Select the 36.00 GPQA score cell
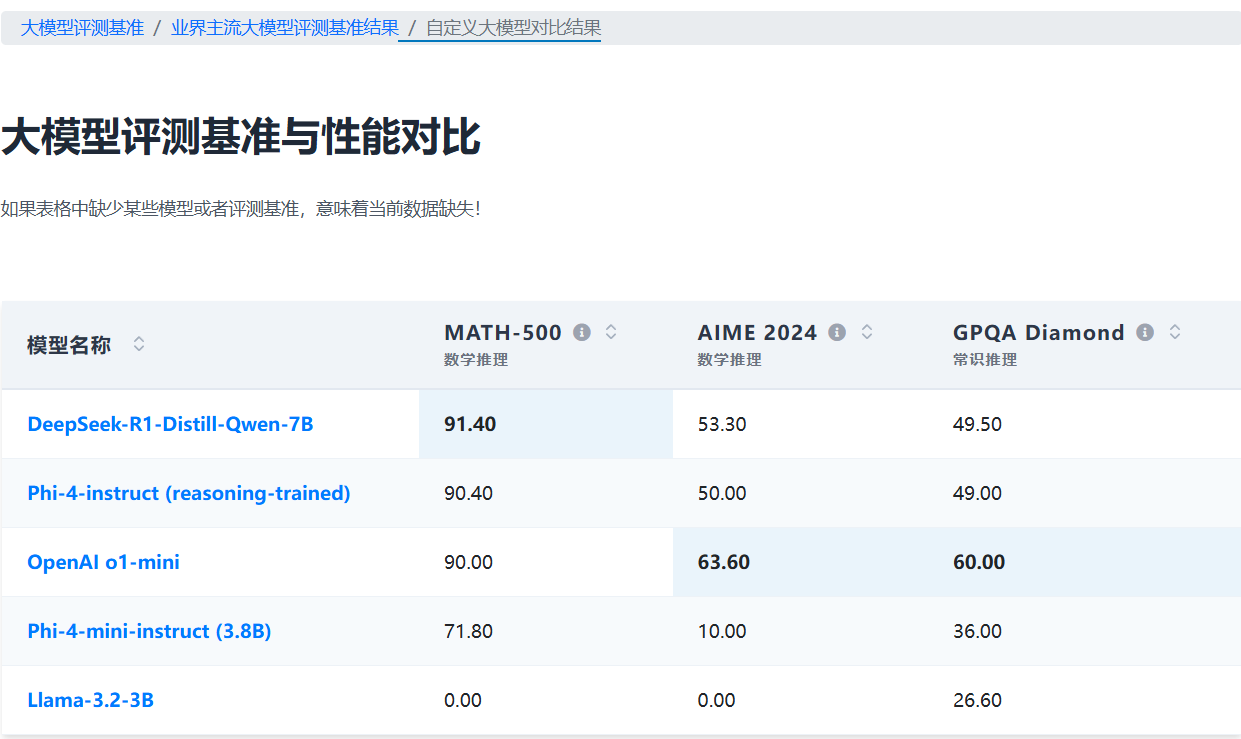The width and height of the screenshot is (1241, 739). 1084,631
